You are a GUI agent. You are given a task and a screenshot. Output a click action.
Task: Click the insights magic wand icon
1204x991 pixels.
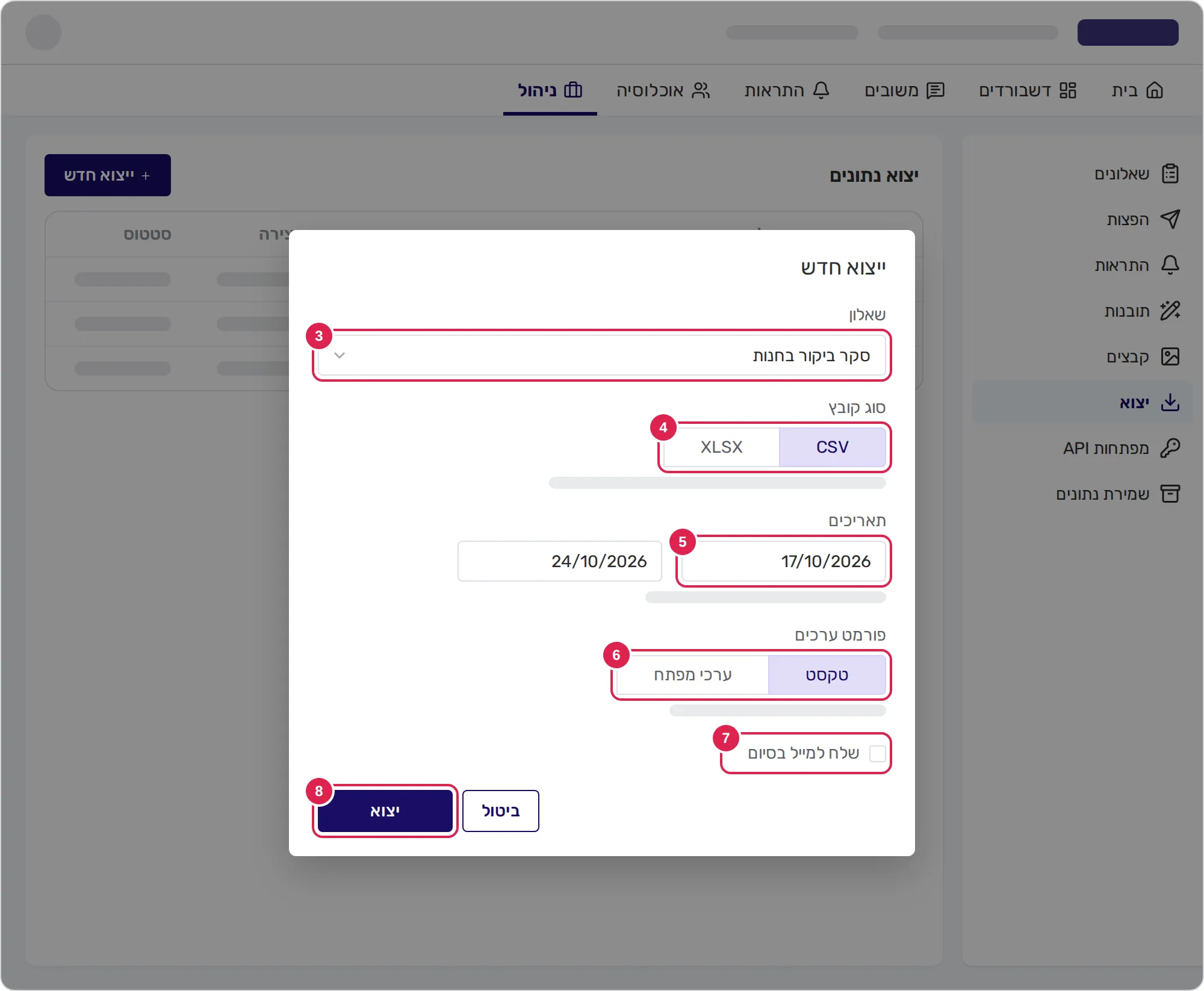point(1170,311)
